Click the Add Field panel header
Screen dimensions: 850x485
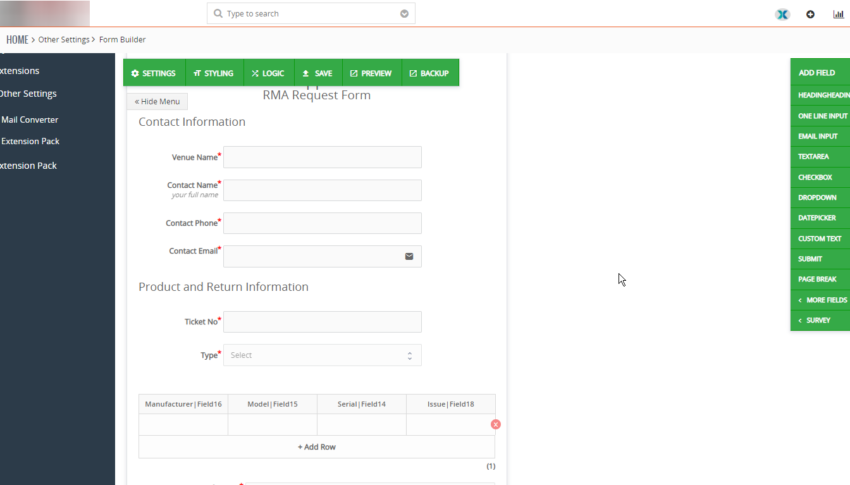(820, 73)
